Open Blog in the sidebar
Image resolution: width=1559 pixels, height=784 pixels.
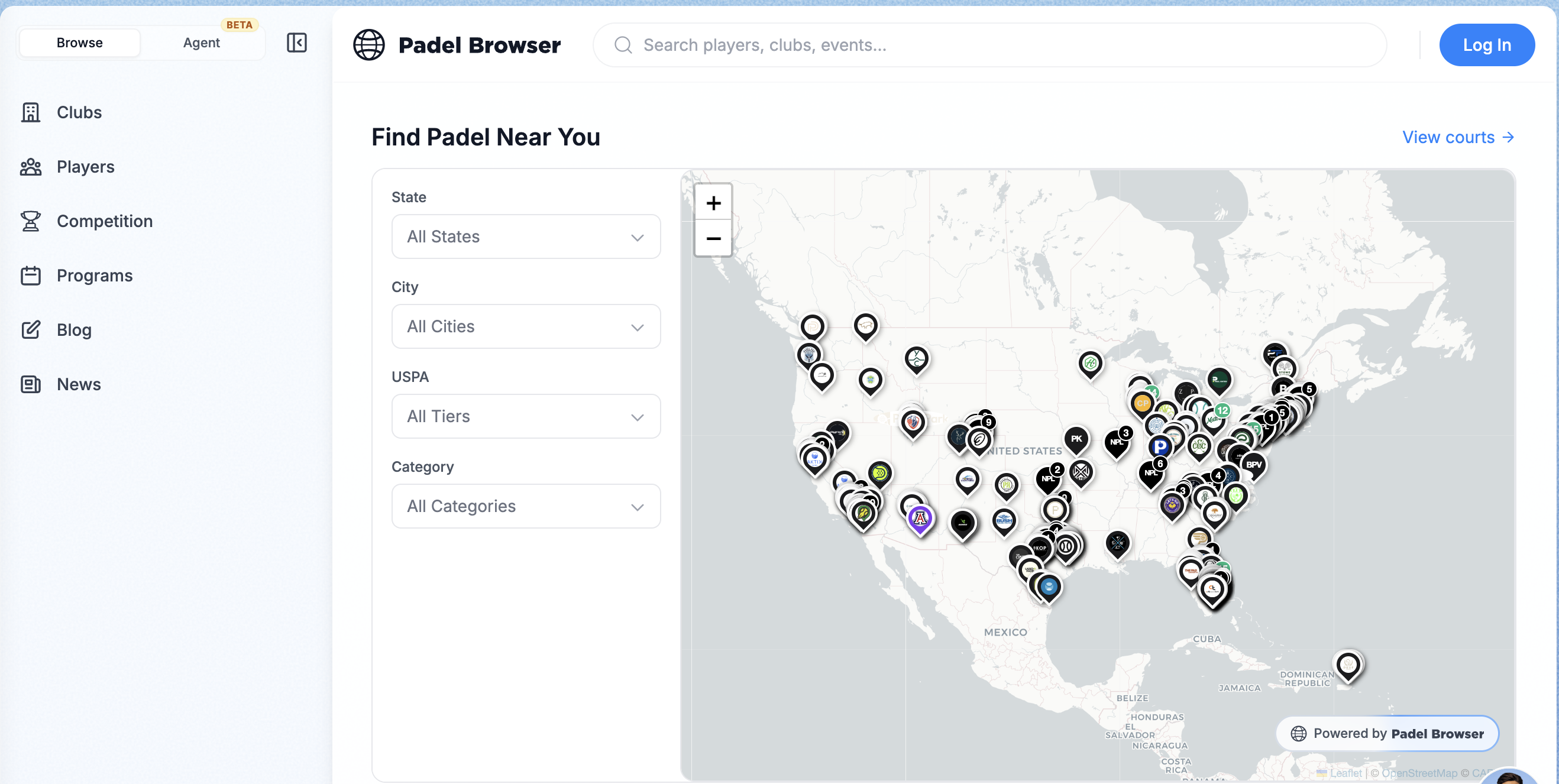click(74, 331)
